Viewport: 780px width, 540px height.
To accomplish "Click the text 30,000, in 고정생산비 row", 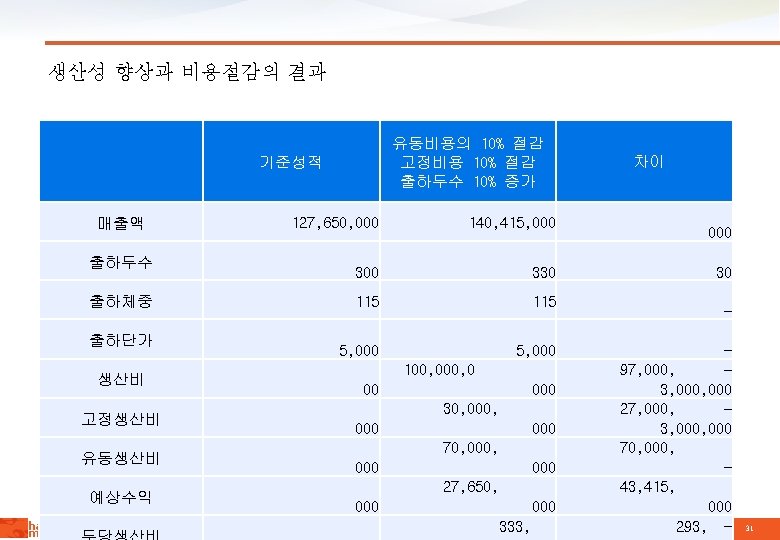I will (x=470, y=409).
